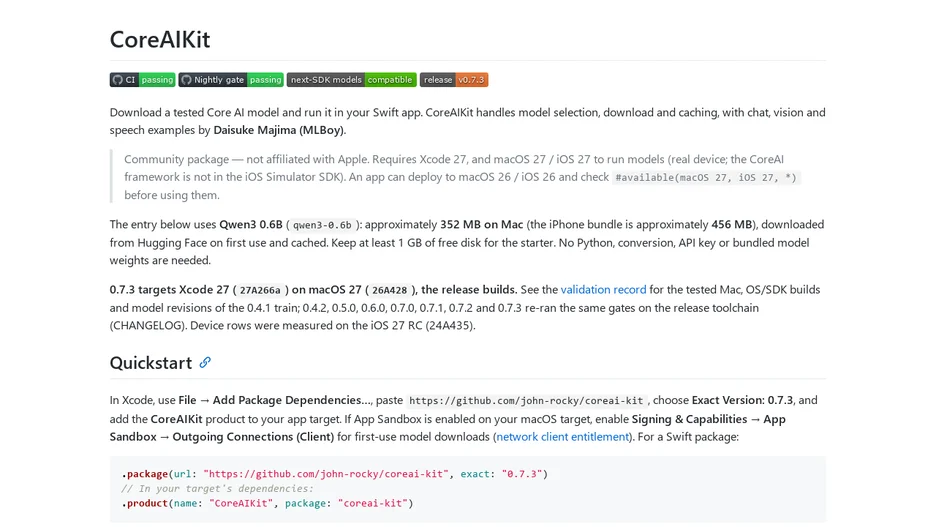This screenshot has height=527, width=936.
Task: Click "0.7.3 targets Xcode 27" bold text
Action: click(x=169, y=289)
